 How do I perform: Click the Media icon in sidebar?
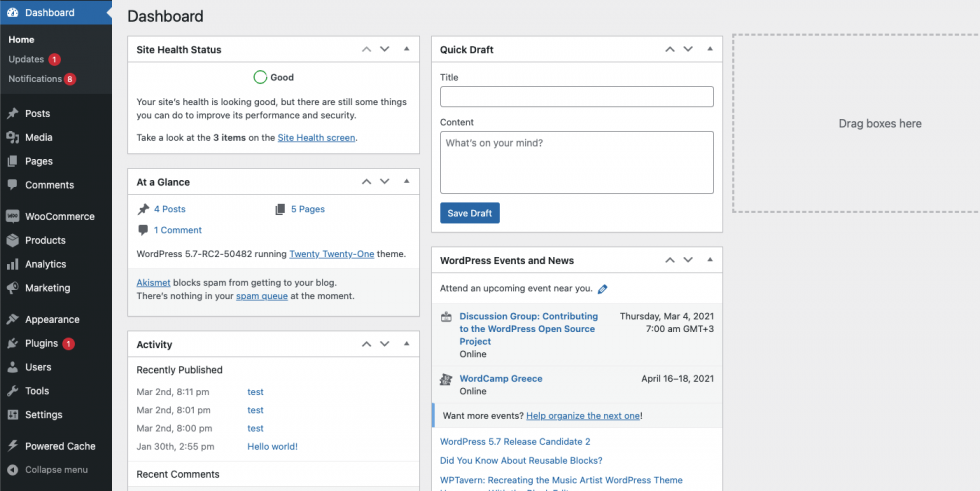[13, 137]
